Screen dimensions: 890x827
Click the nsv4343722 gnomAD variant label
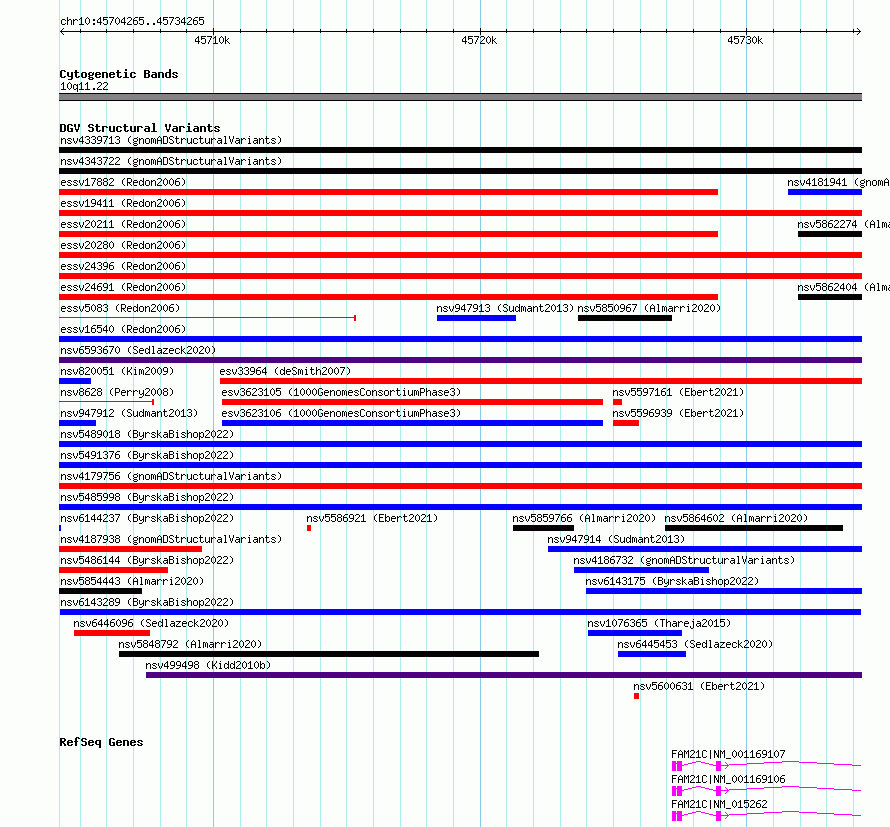171,161
